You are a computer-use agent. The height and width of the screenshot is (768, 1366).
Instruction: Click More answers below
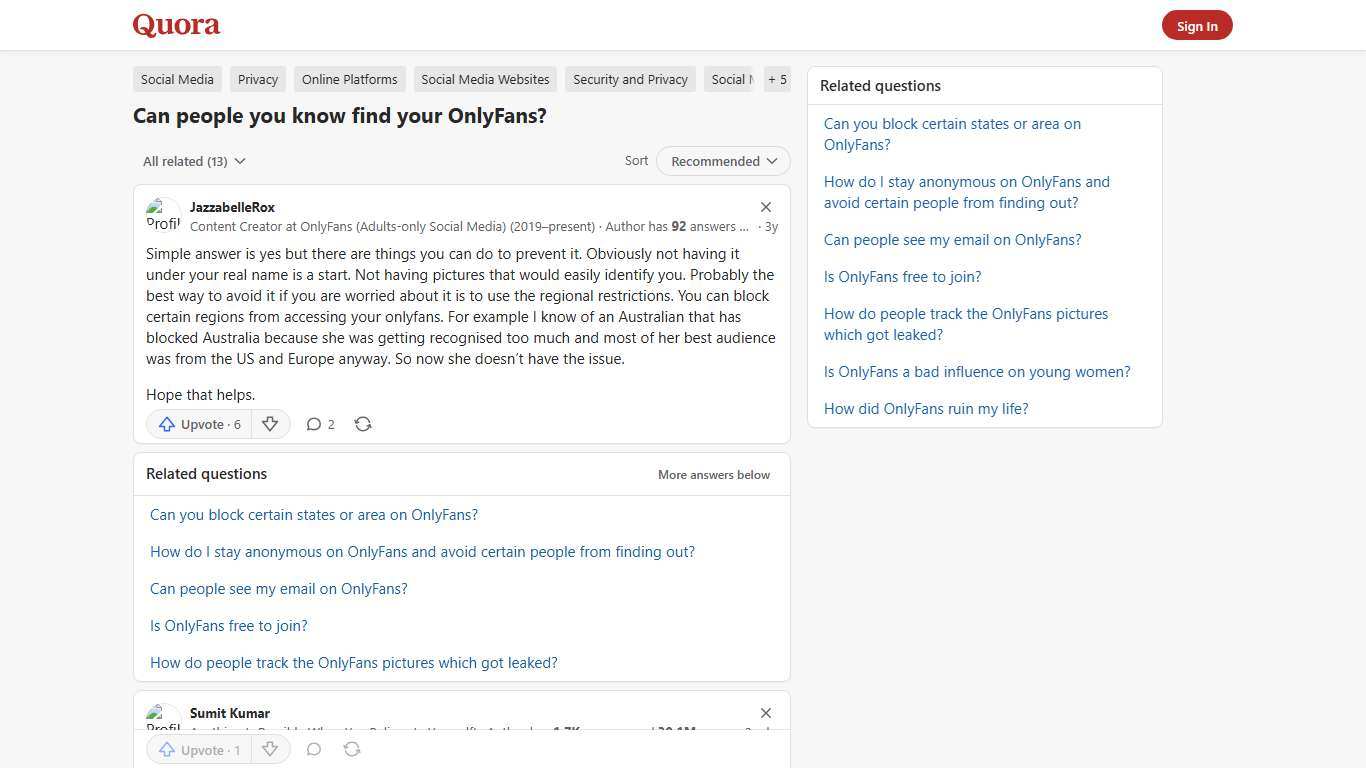pyautogui.click(x=713, y=474)
